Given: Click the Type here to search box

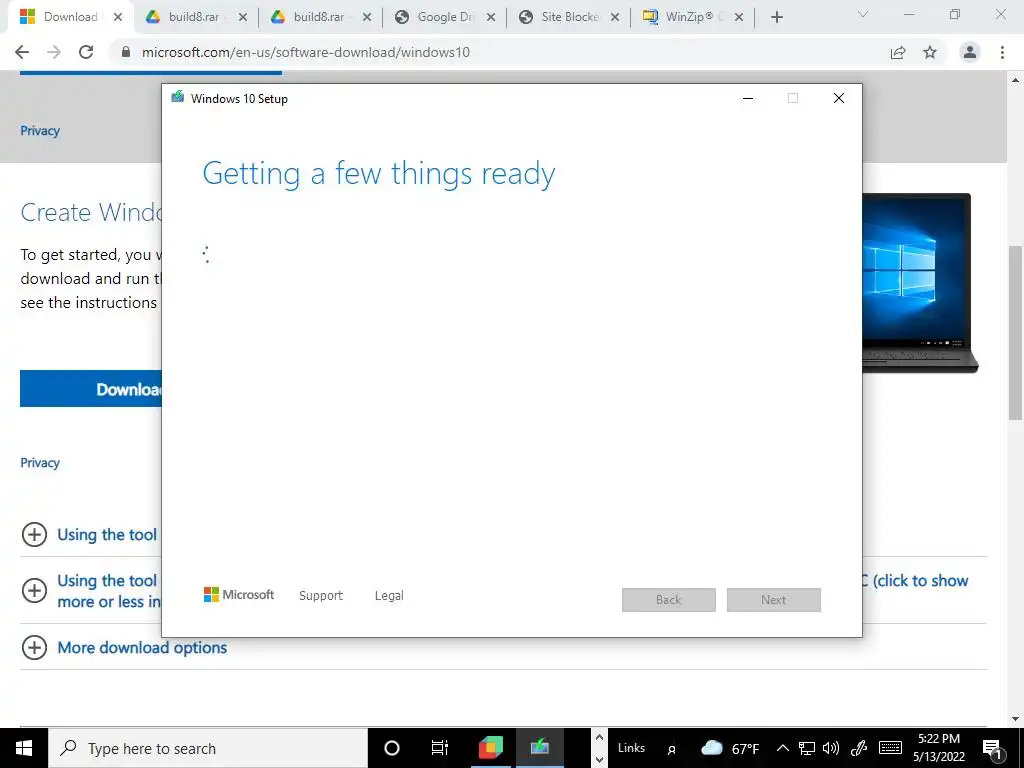Looking at the screenshot, I should pyautogui.click(x=208, y=748).
